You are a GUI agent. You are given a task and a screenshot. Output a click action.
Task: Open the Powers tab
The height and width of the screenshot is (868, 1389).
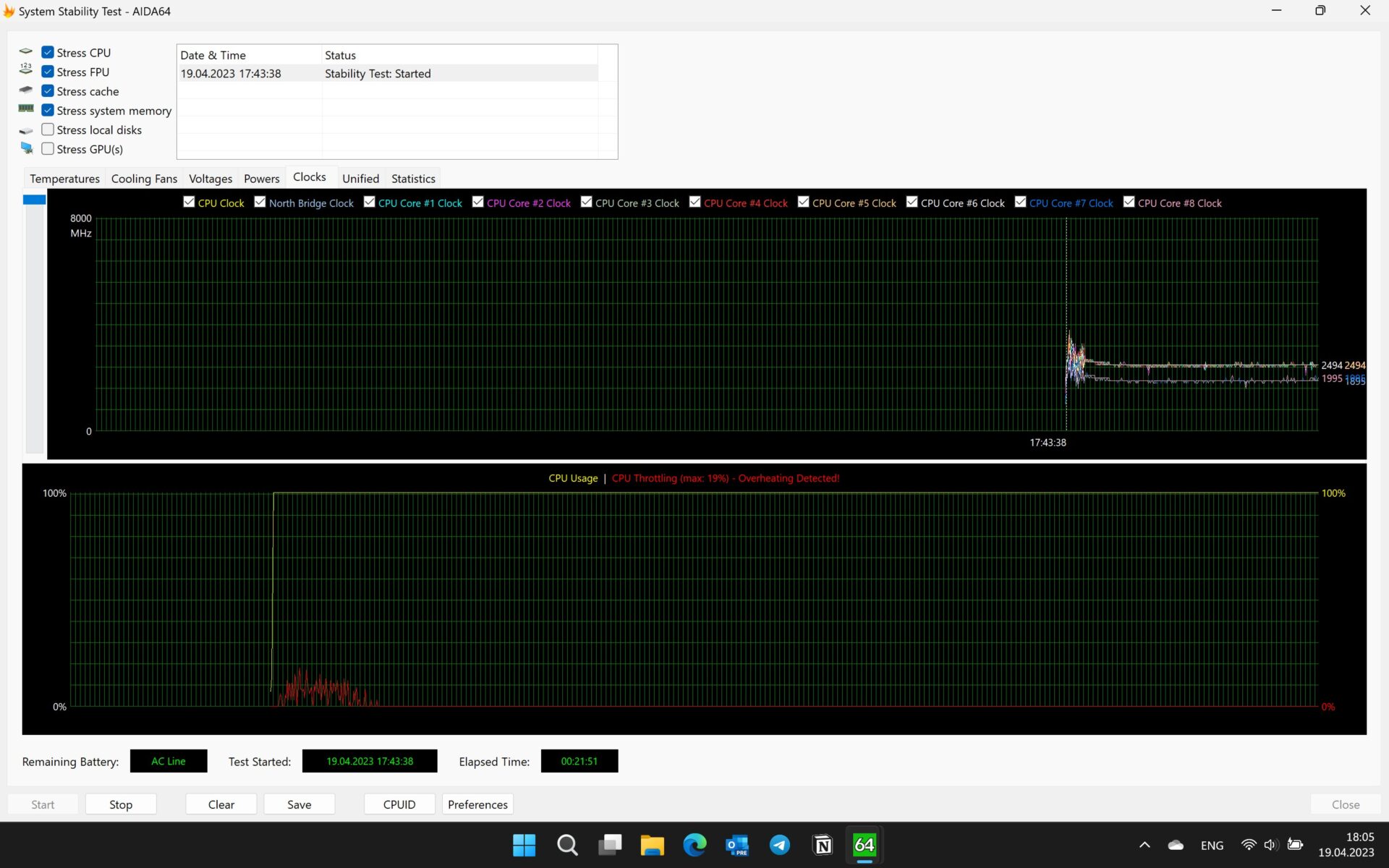pos(261,179)
